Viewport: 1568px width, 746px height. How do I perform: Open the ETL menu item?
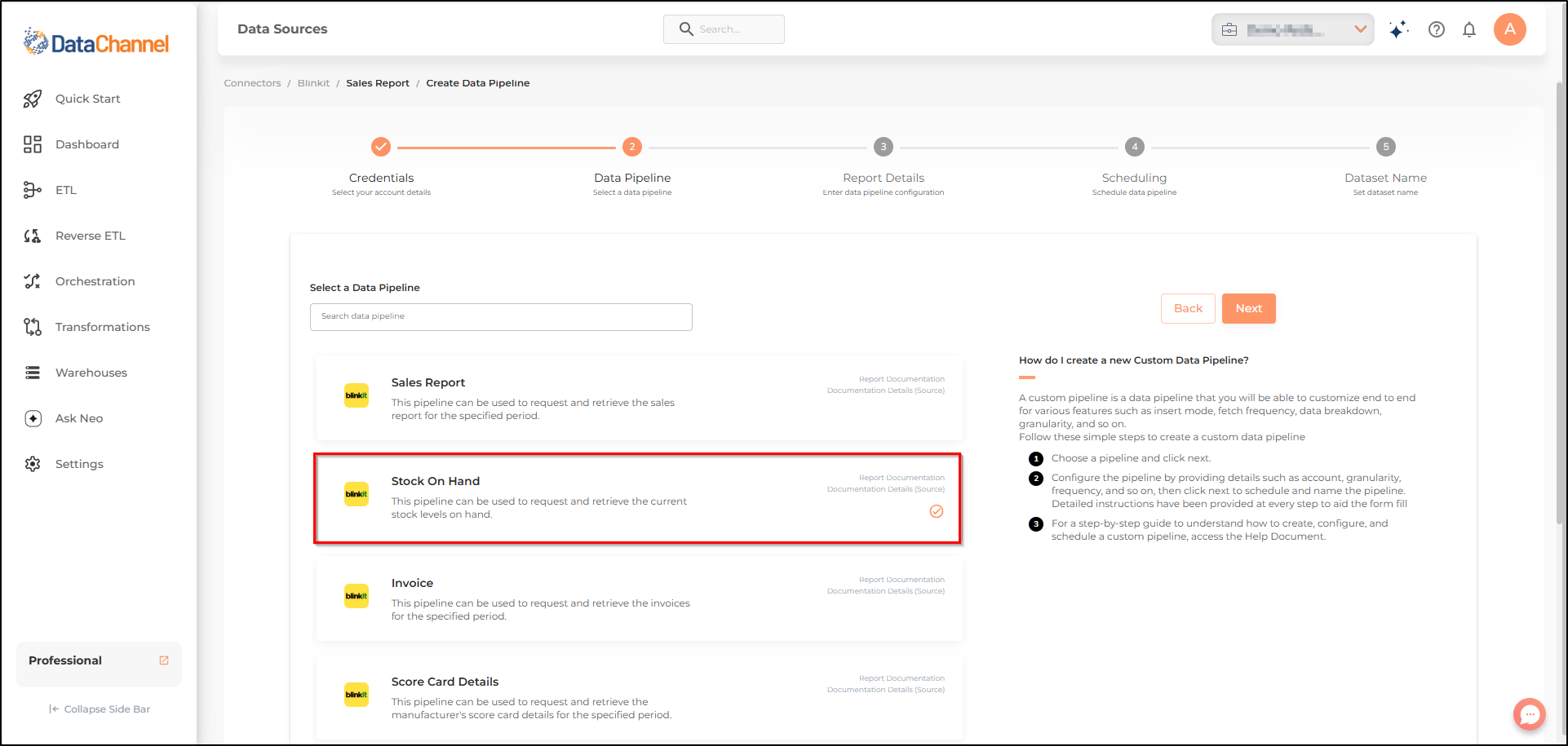66,190
